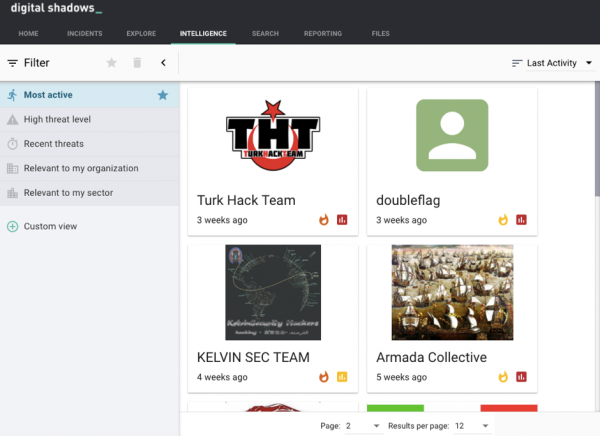Click red chart icon on Turk Hack Team card

[342, 220]
